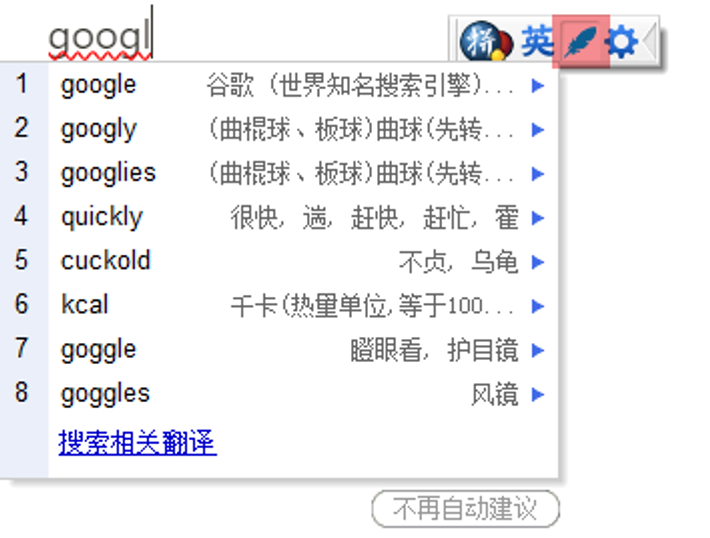Image resolution: width=710 pixels, height=538 pixels.
Task: Click the translation 不贞, 乌龟
Action: pos(458,261)
